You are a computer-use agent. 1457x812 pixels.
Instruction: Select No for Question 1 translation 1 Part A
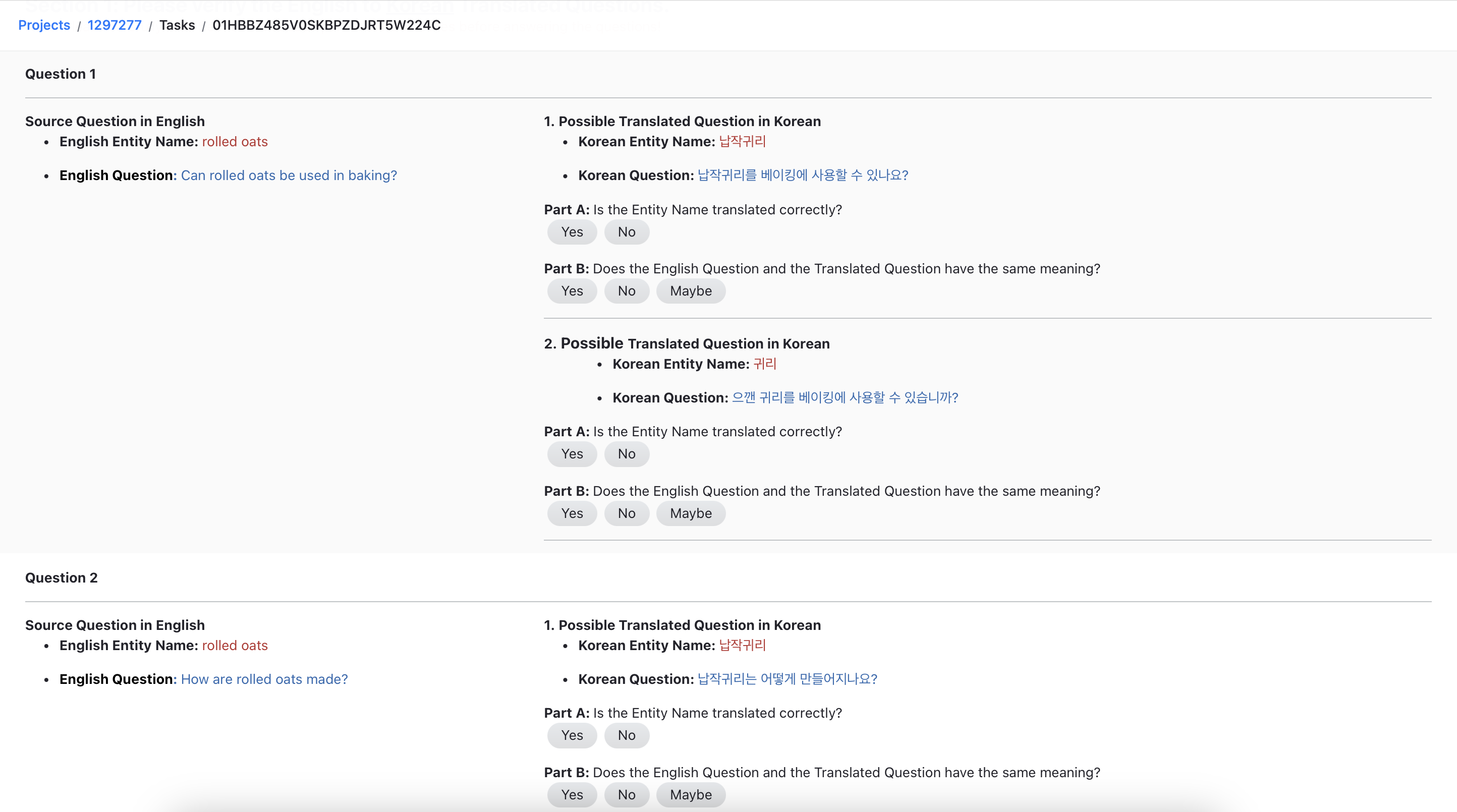pyautogui.click(x=626, y=232)
